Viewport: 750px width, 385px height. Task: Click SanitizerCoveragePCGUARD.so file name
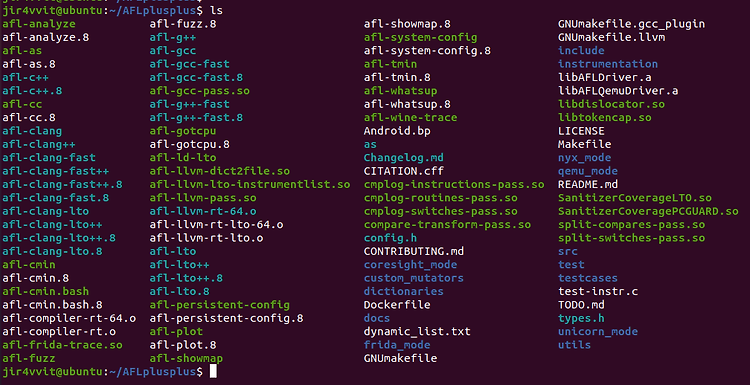coord(648,211)
